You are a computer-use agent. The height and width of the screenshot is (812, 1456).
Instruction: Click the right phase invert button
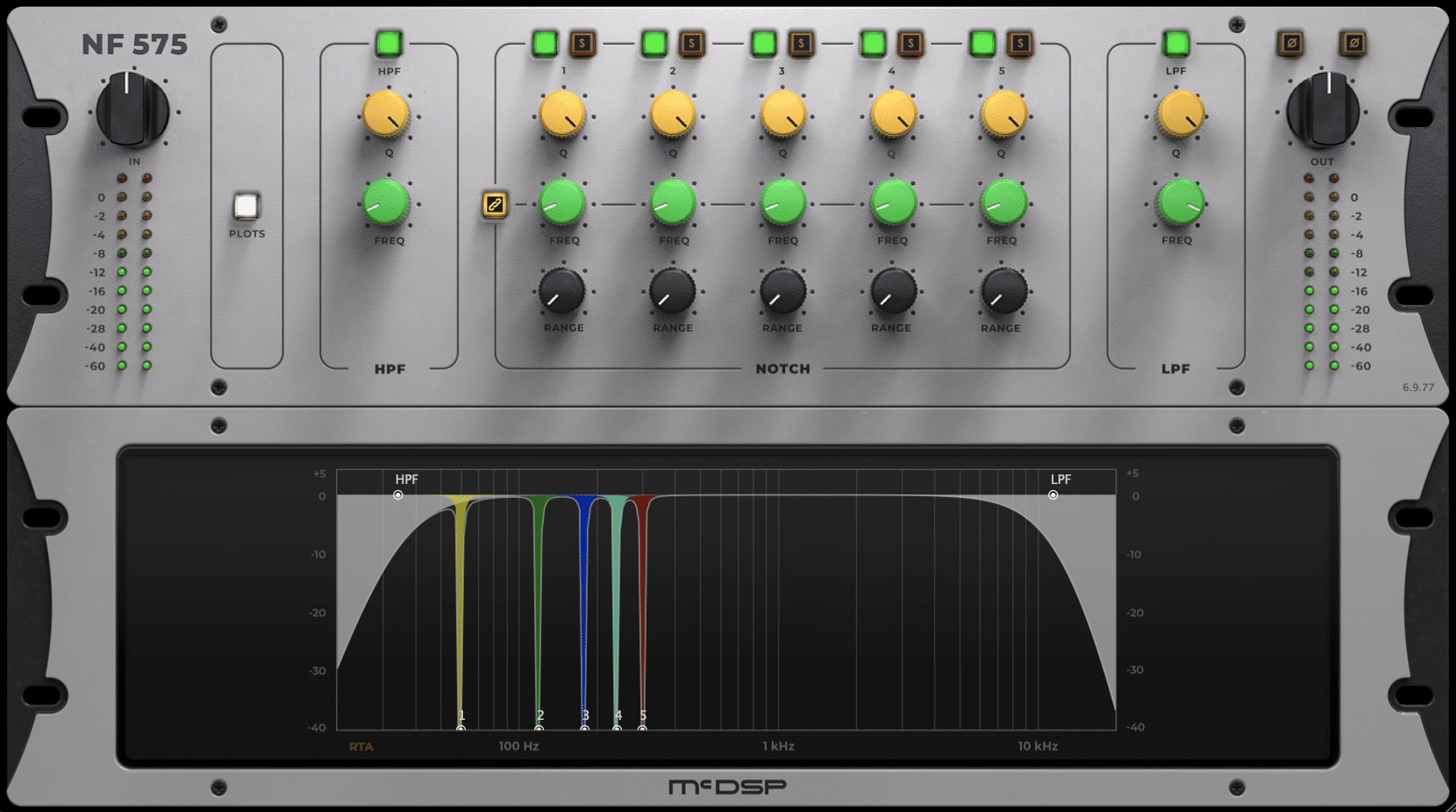[1353, 43]
